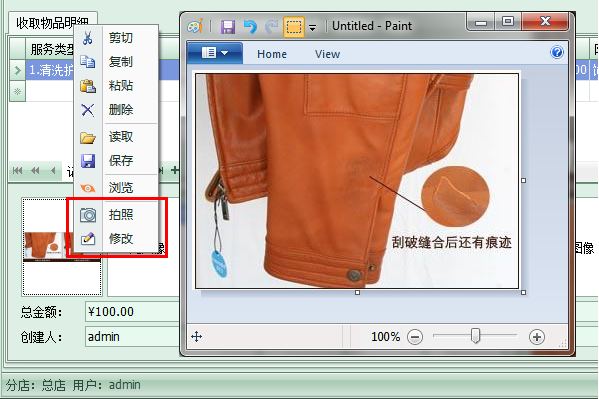Open the Paint file menu button
This screenshot has height=399, width=599.
pyautogui.click(x=215, y=53)
